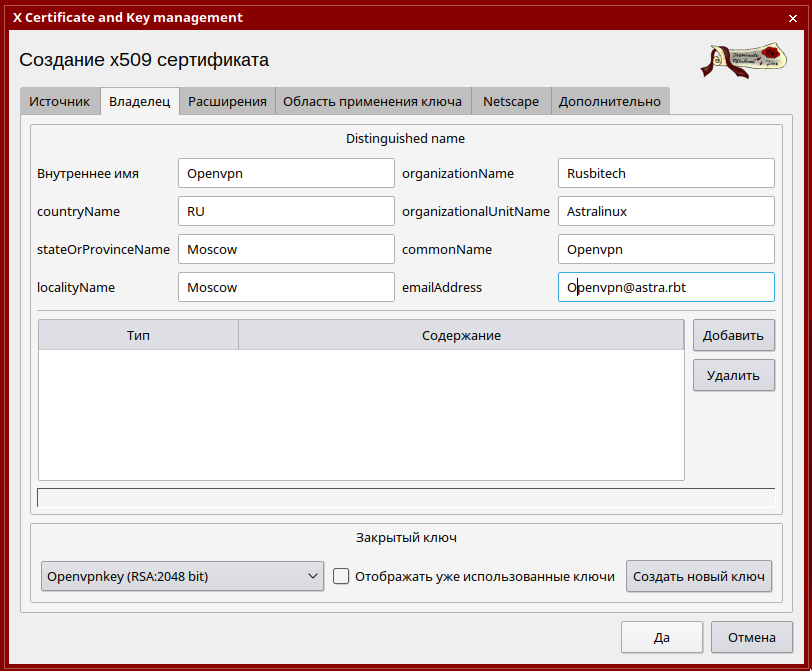Click the Удалить button
This screenshot has width=812, height=671.
733,376
